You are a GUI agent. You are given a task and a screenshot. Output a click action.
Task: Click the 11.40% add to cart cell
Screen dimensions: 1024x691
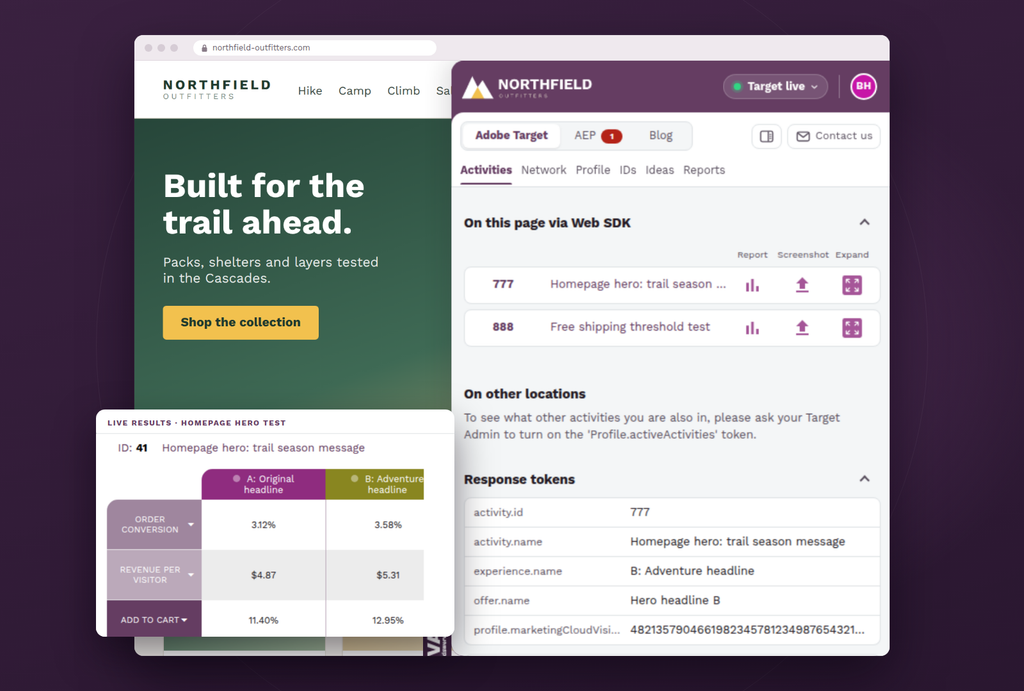coord(263,620)
